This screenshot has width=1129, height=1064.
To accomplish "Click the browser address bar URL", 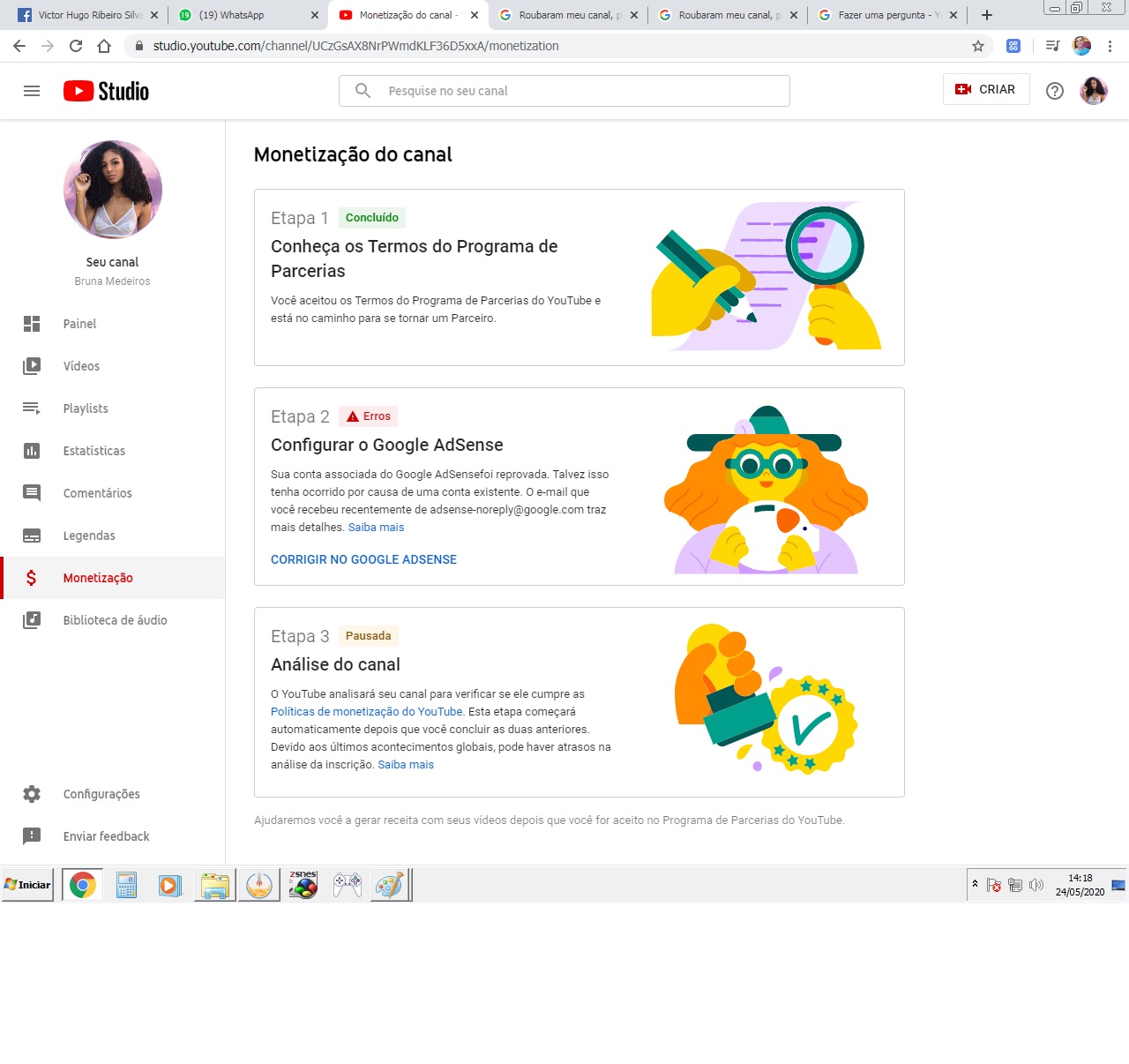I will click(x=355, y=46).
